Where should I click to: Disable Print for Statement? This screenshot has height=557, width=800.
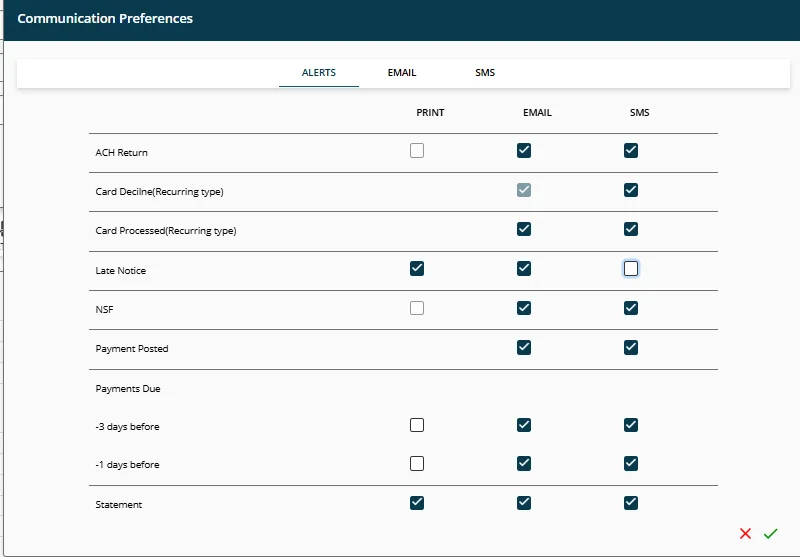click(417, 503)
